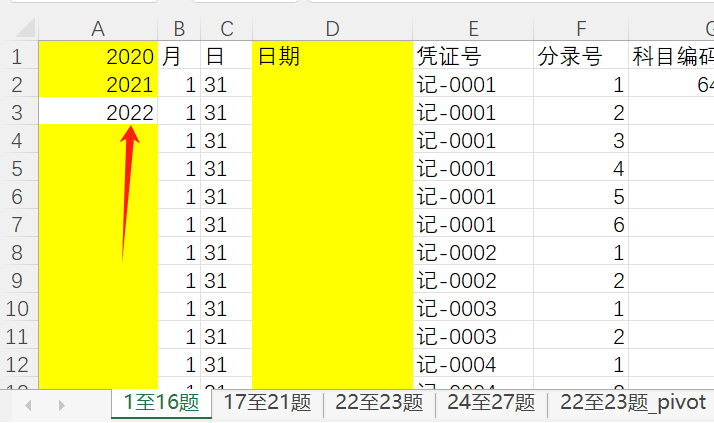The width and height of the screenshot is (714, 423).
Task: Click the 凭证号 header cell
Action: pos(473,55)
